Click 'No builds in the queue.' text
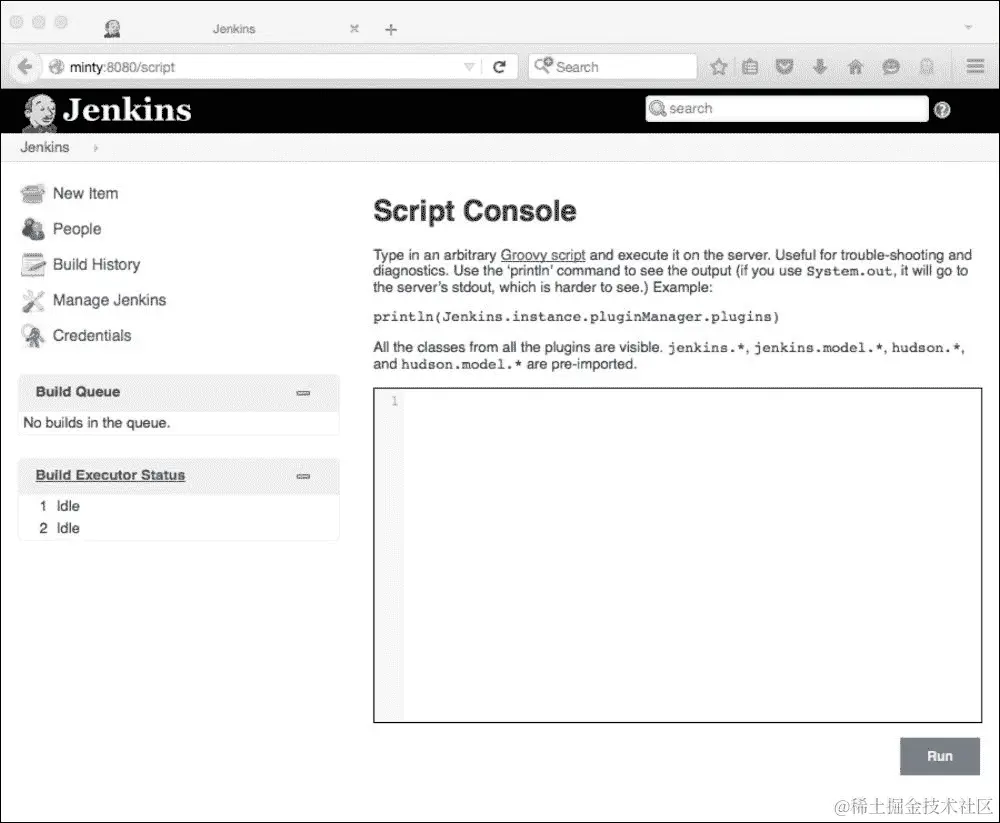The image size is (1000, 823). (x=97, y=423)
